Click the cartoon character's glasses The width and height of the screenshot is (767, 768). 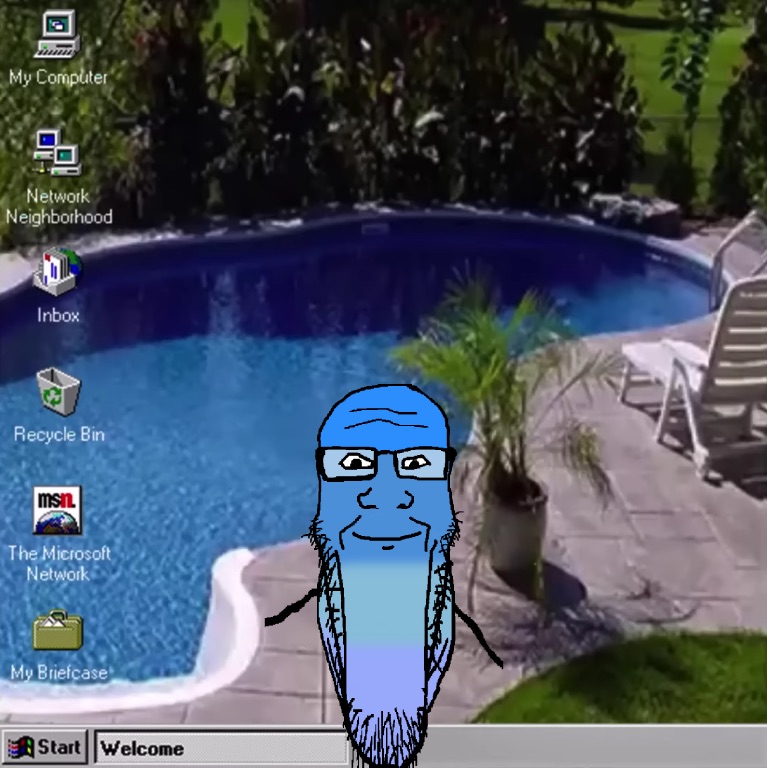[x=384, y=462]
